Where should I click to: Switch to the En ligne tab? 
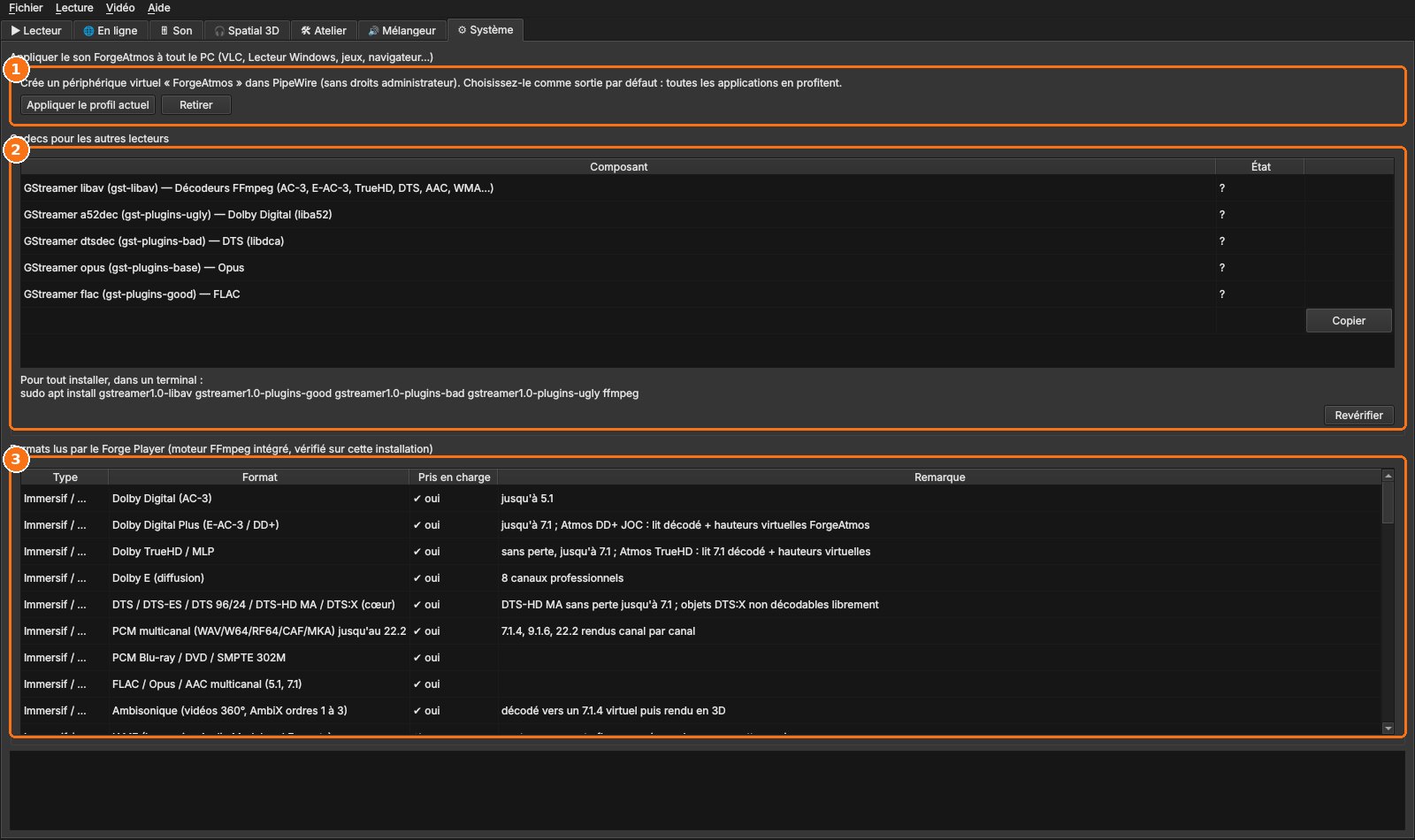coord(111,30)
